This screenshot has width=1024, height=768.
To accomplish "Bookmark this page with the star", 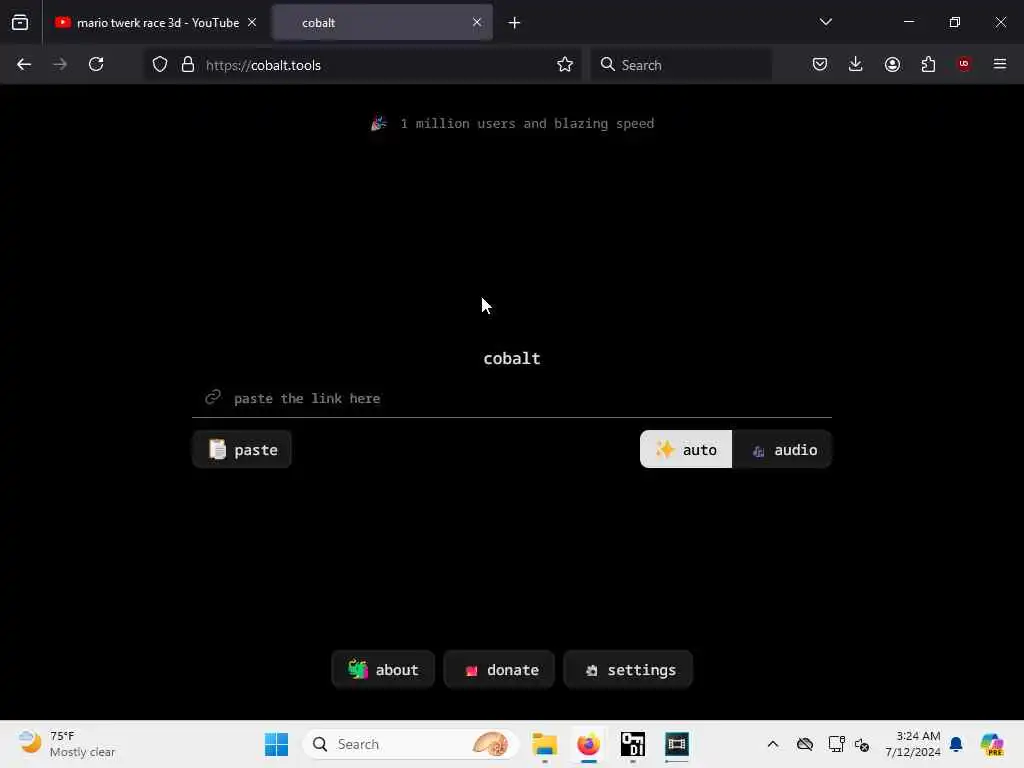I will pyautogui.click(x=565, y=64).
